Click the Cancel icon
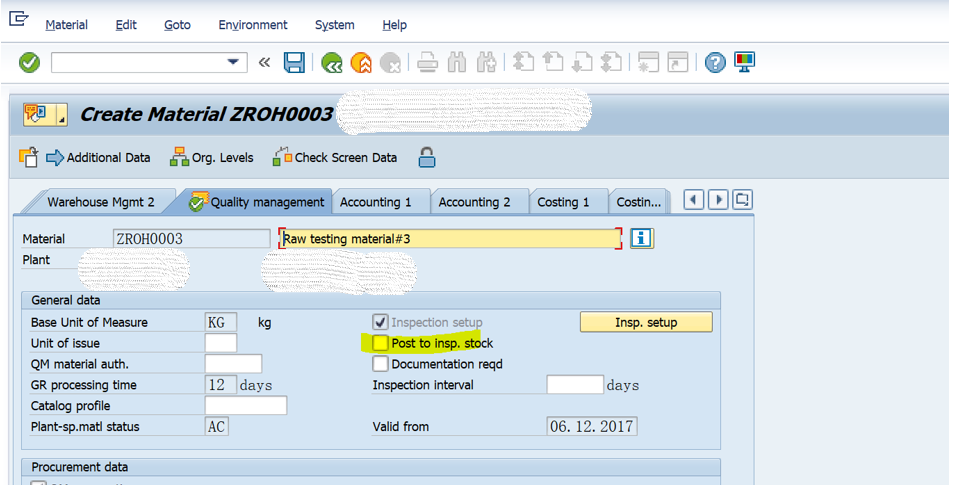The image size is (953, 485). click(390, 63)
